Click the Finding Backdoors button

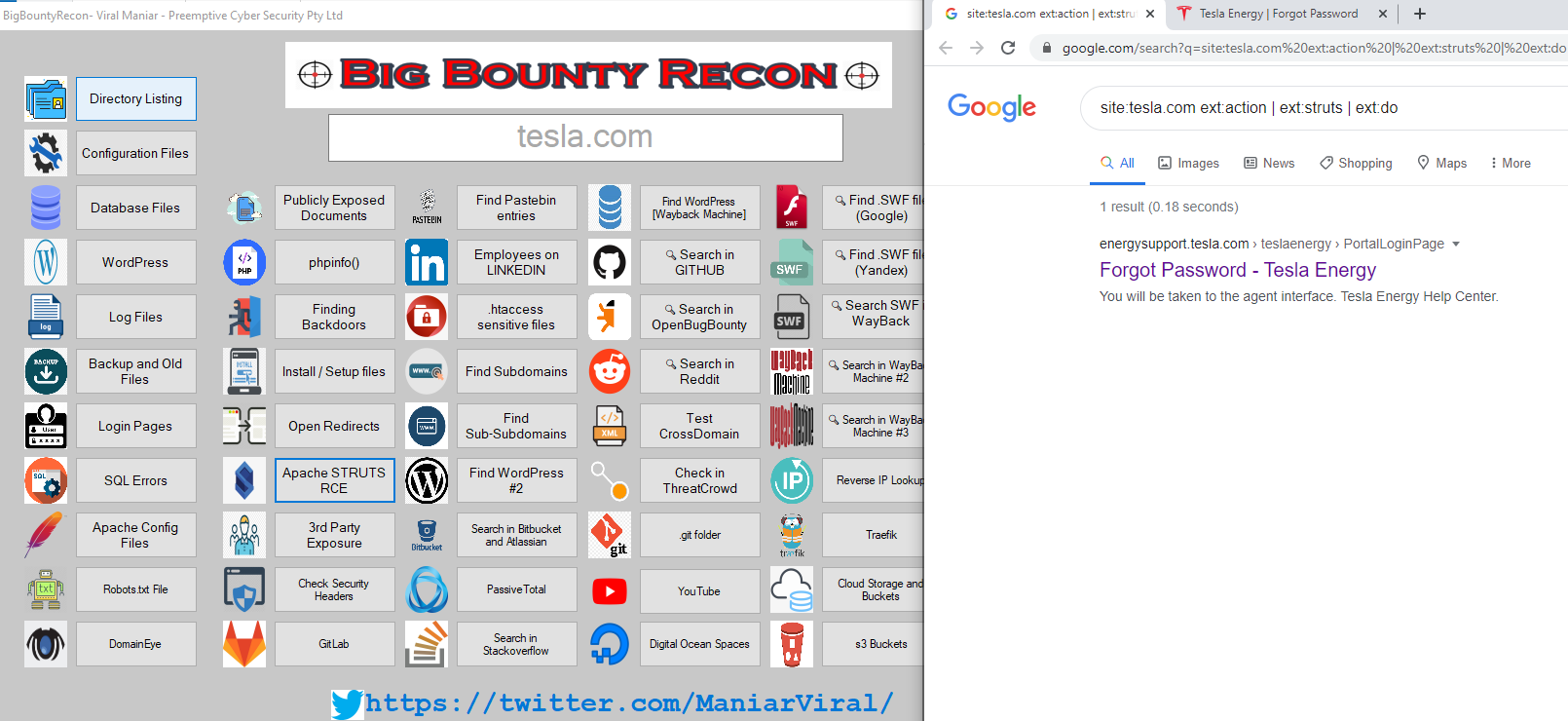tap(335, 317)
